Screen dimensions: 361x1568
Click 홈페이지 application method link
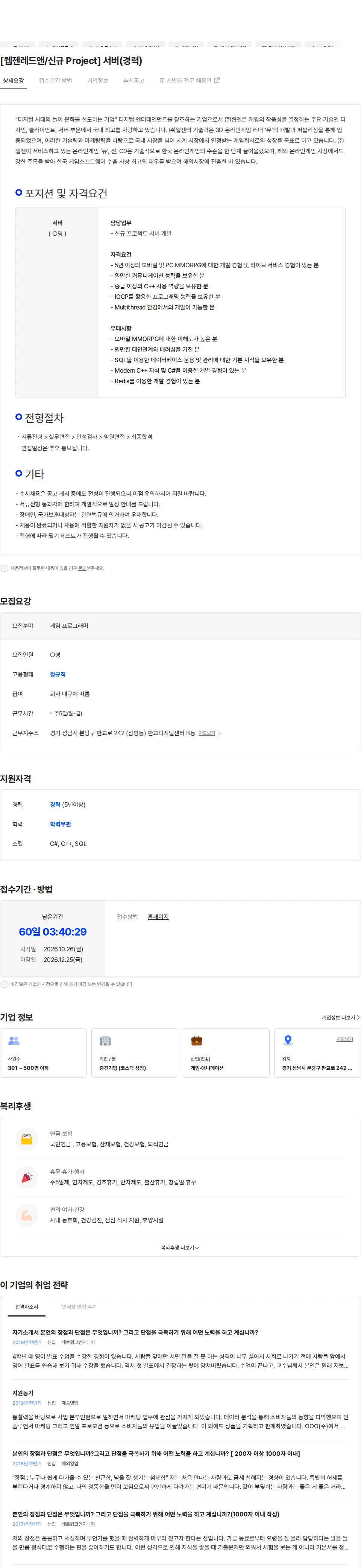[158, 917]
